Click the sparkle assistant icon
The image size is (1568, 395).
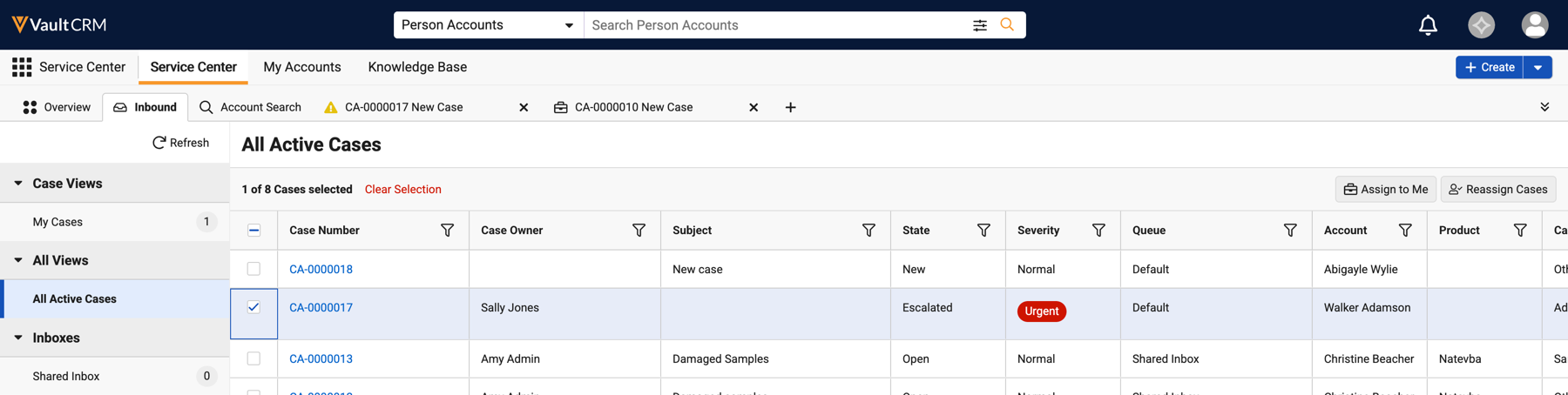(x=1481, y=25)
